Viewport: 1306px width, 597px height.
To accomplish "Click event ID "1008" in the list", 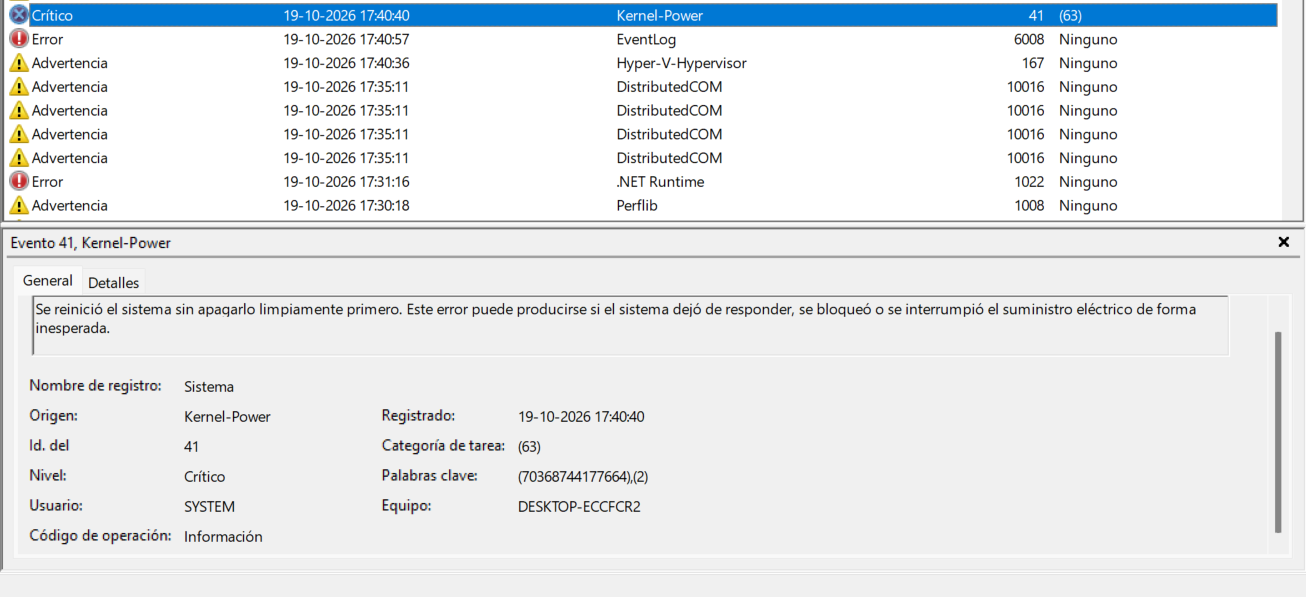I will pos(1029,206).
